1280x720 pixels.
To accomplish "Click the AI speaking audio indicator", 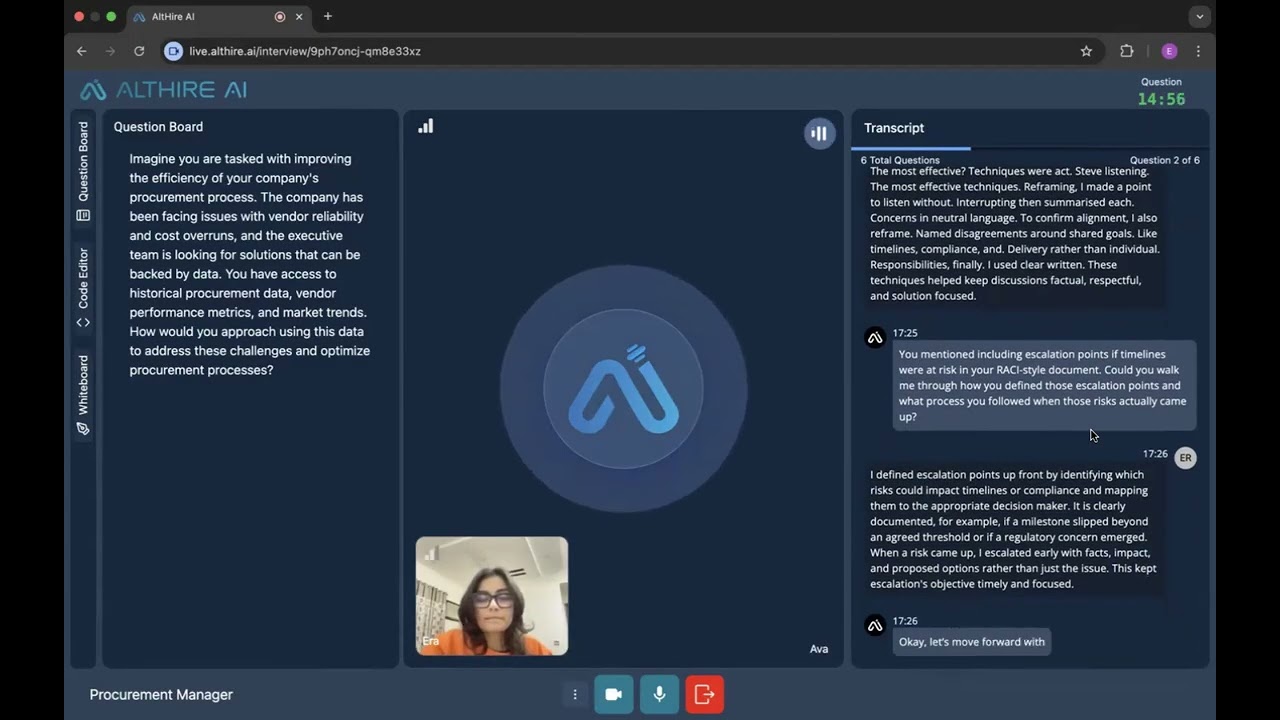I will tap(819, 133).
